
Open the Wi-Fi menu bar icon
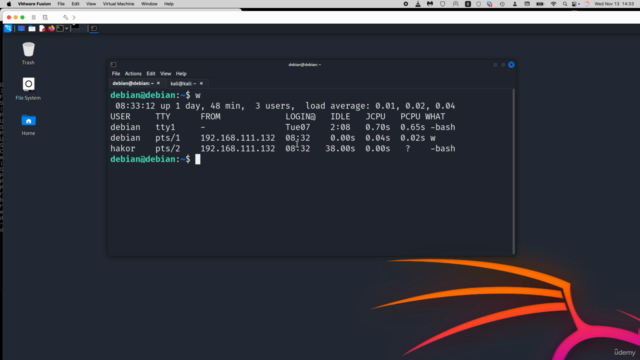click(553, 4)
